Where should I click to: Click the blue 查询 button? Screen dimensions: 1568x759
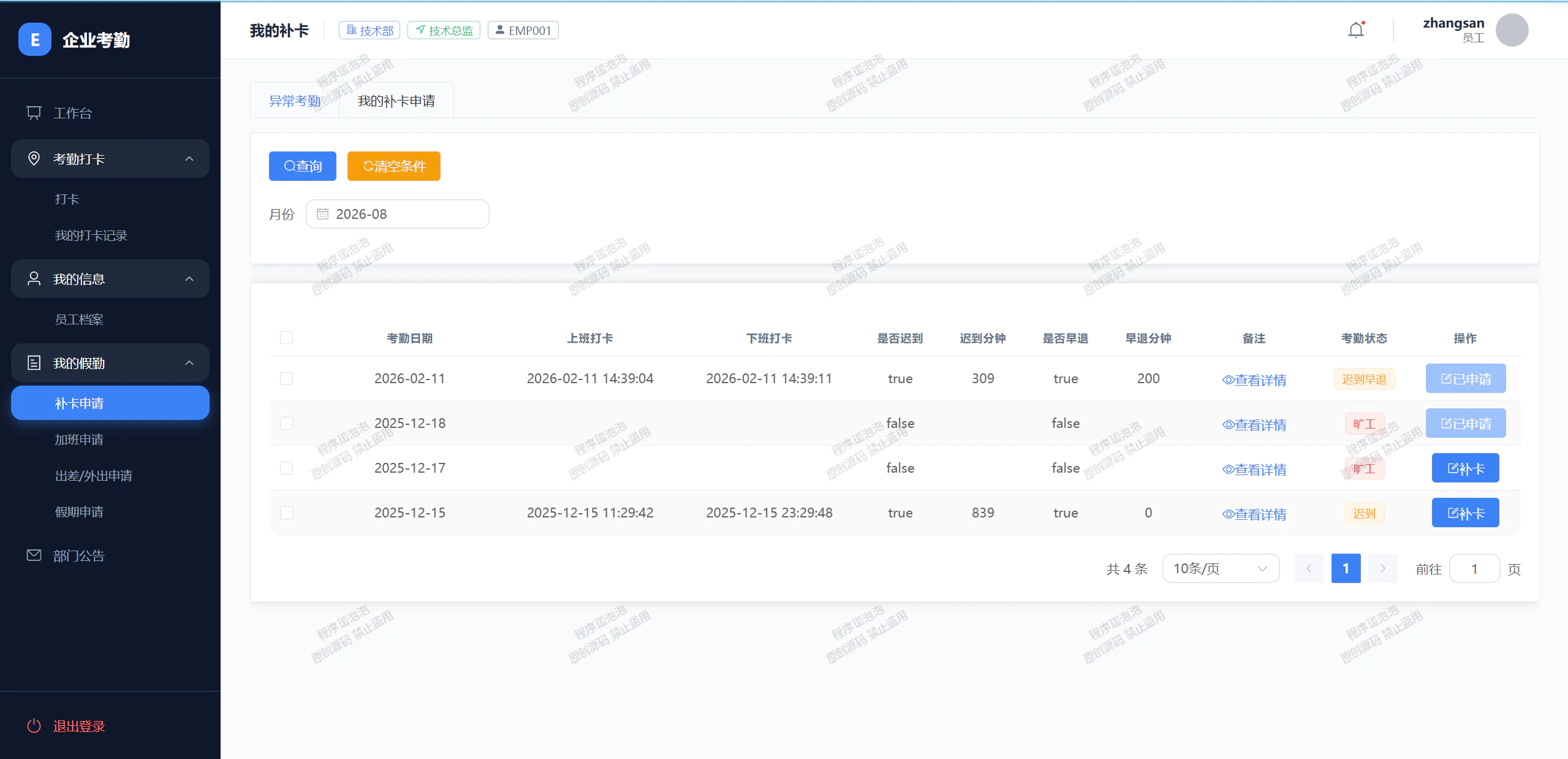click(x=303, y=166)
